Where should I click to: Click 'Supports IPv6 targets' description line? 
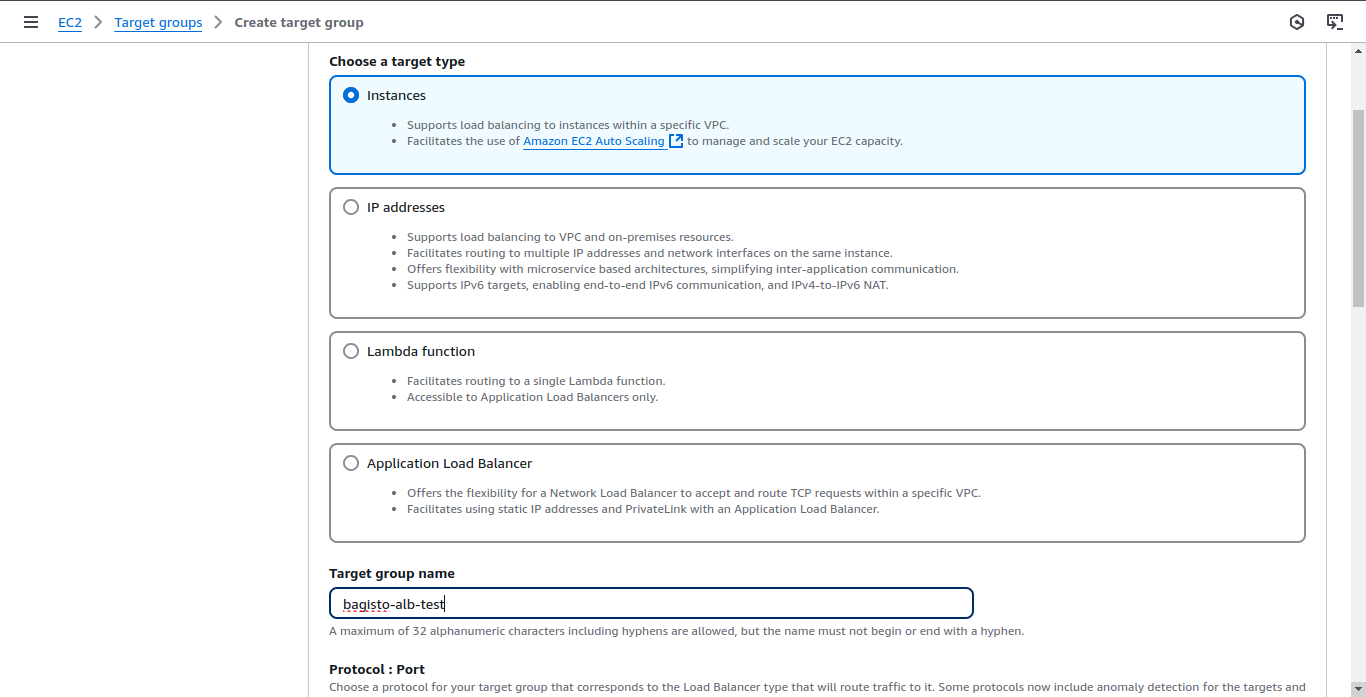pyautogui.click(x=647, y=285)
